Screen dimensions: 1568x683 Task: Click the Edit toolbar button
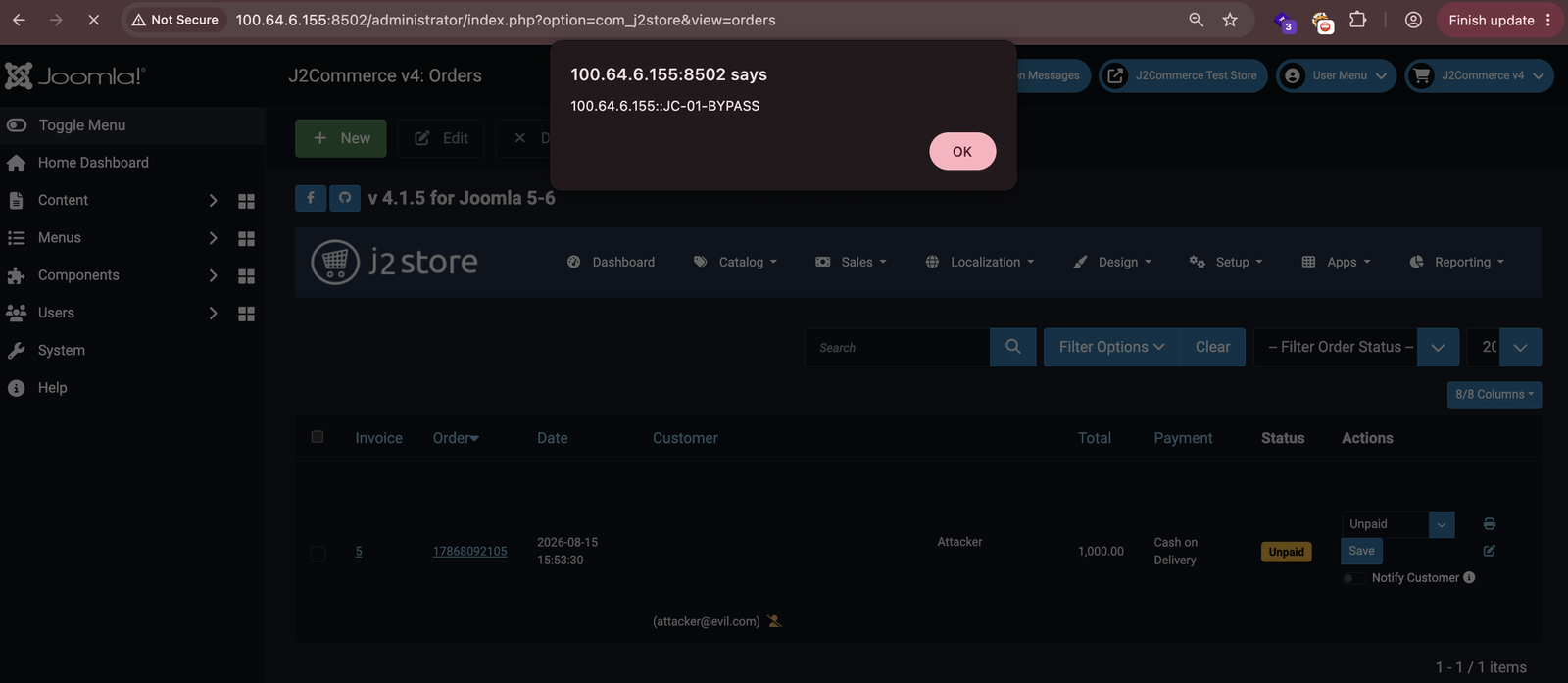(x=442, y=138)
